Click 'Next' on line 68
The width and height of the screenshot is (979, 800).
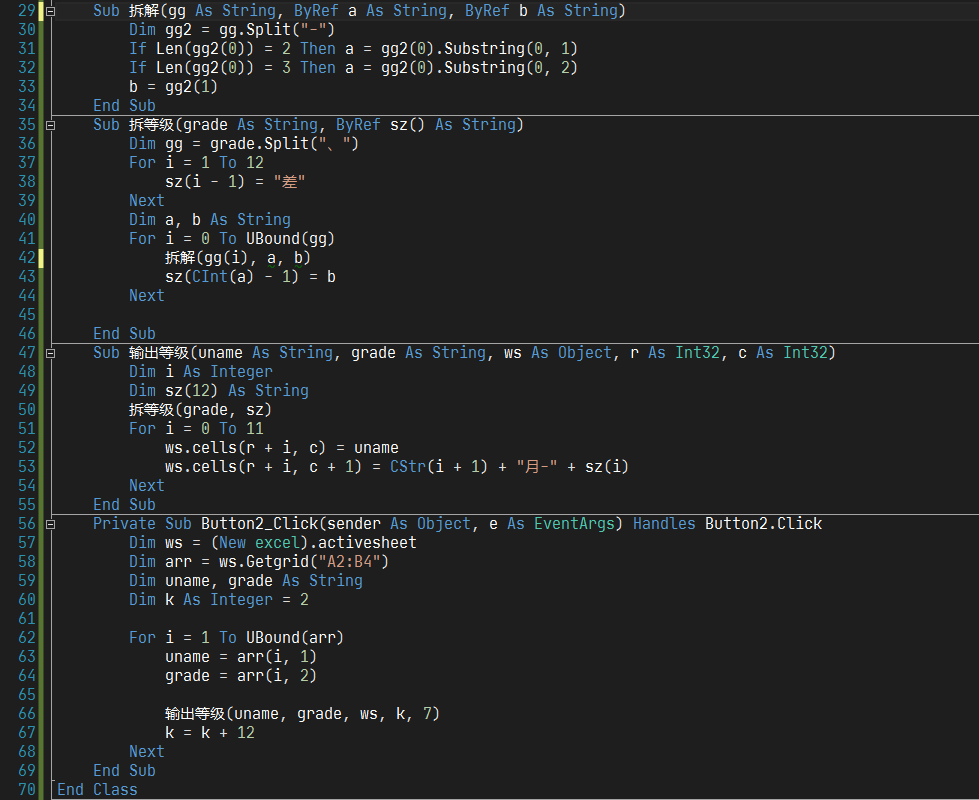coord(147,752)
